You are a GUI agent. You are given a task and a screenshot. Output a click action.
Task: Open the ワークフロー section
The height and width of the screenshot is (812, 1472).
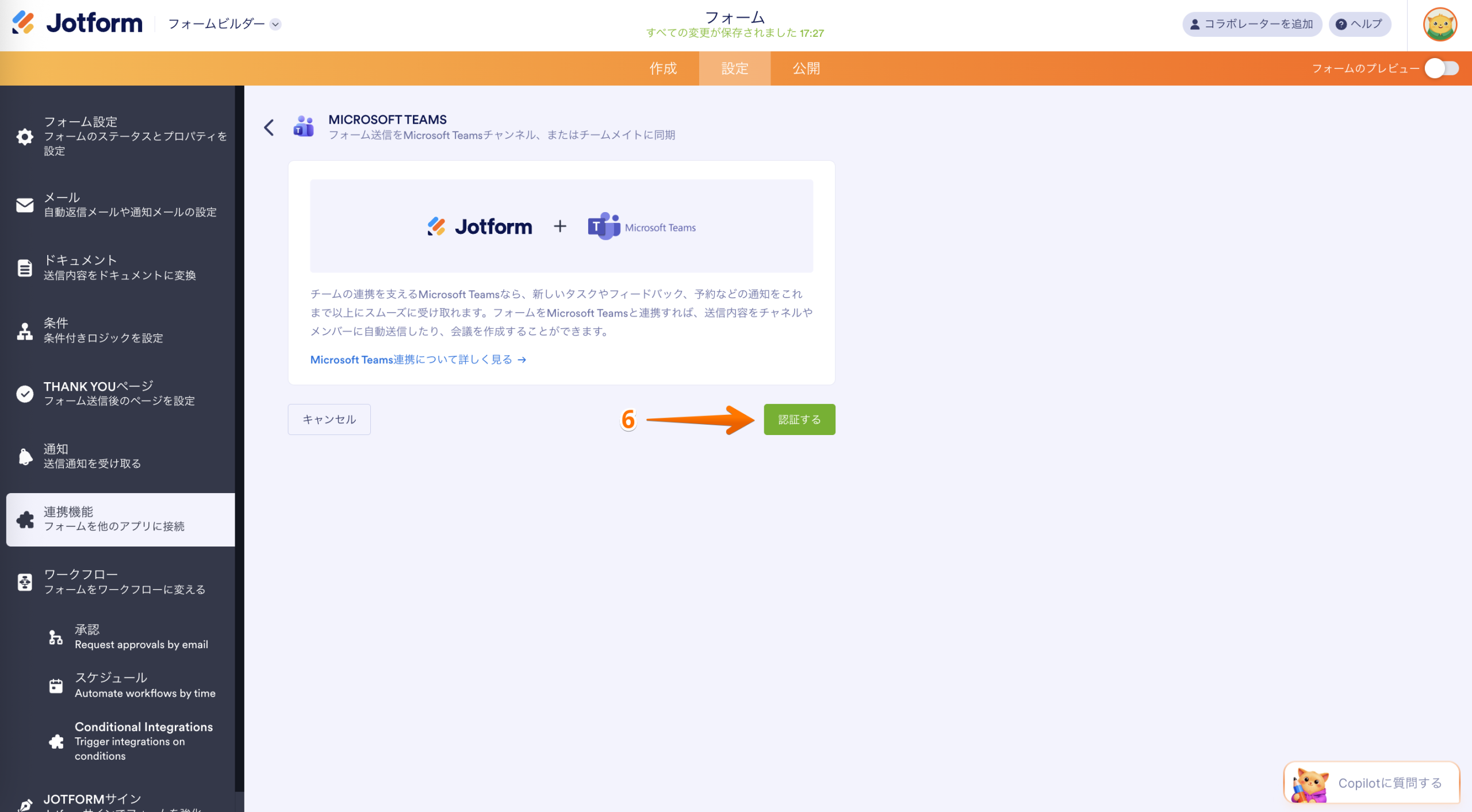pyautogui.click(x=121, y=582)
